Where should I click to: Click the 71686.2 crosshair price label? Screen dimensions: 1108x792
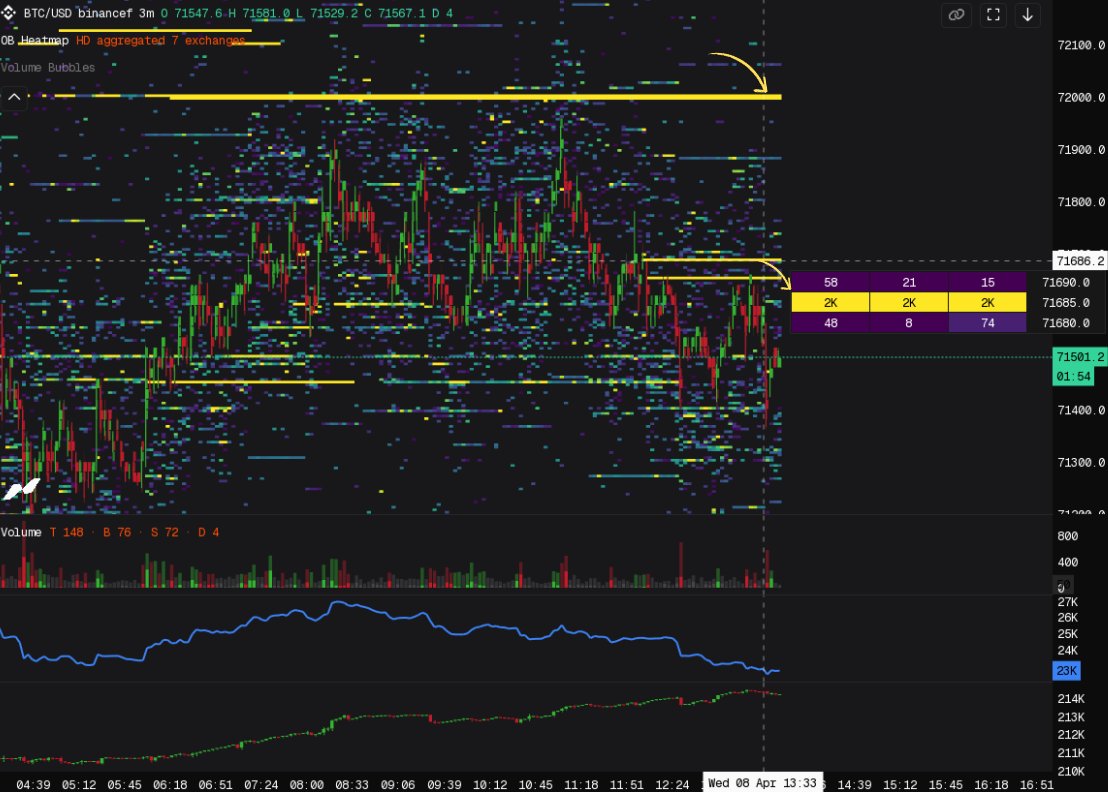[x=1080, y=261]
